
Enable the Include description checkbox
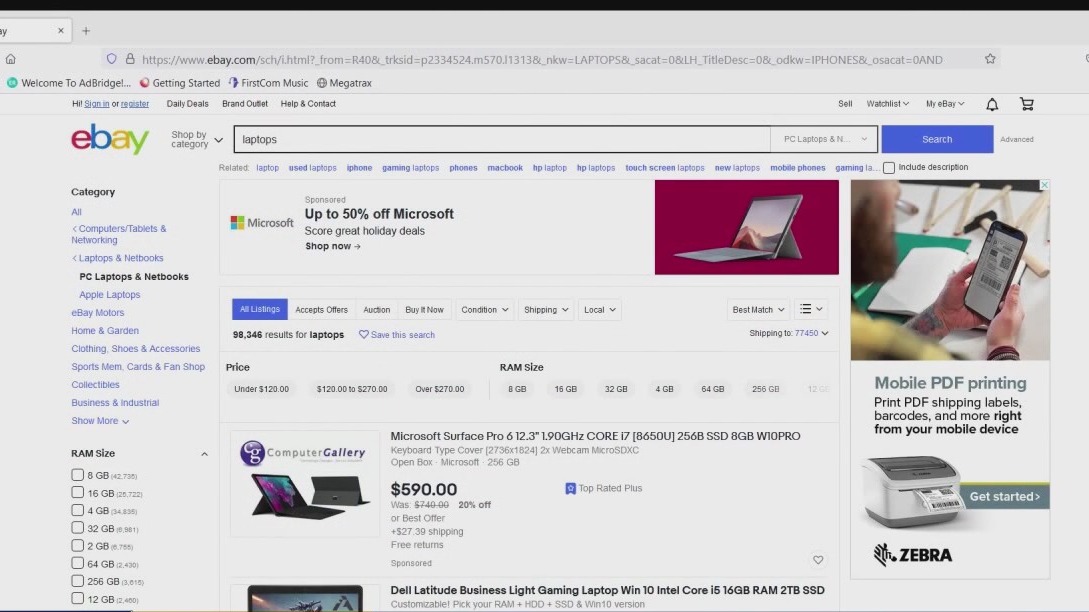(x=889, y=168)
